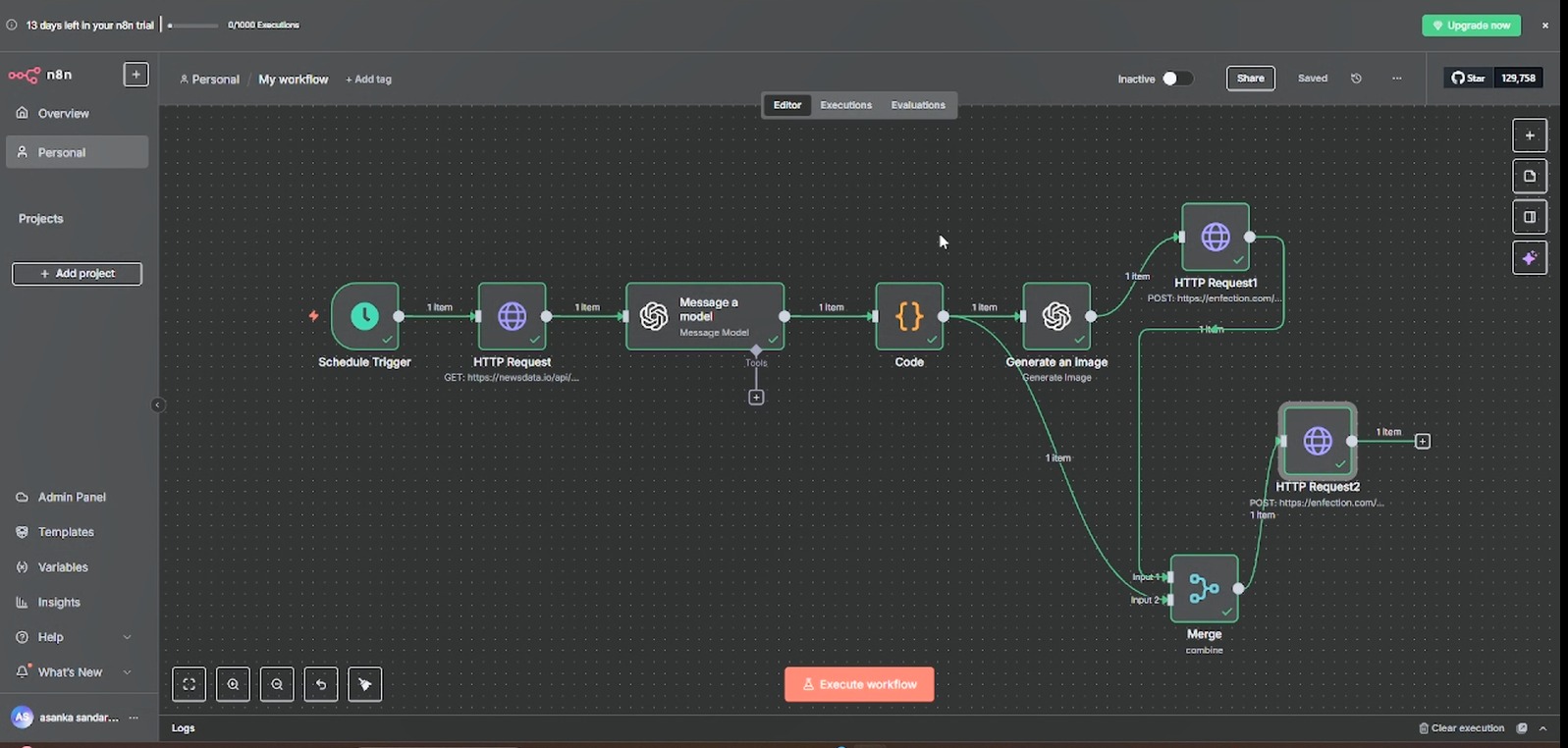
Task: Open the Code node with curly braces
Action: [909, 316]
